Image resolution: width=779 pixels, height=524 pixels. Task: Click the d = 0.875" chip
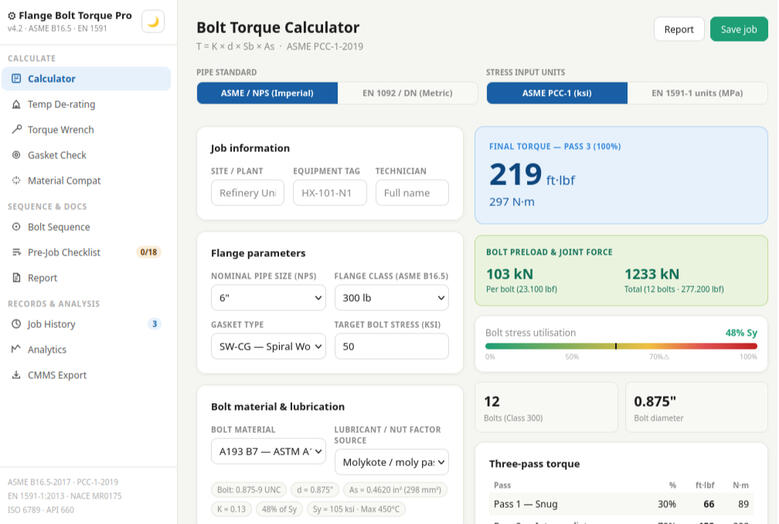(x=315, y=490)
